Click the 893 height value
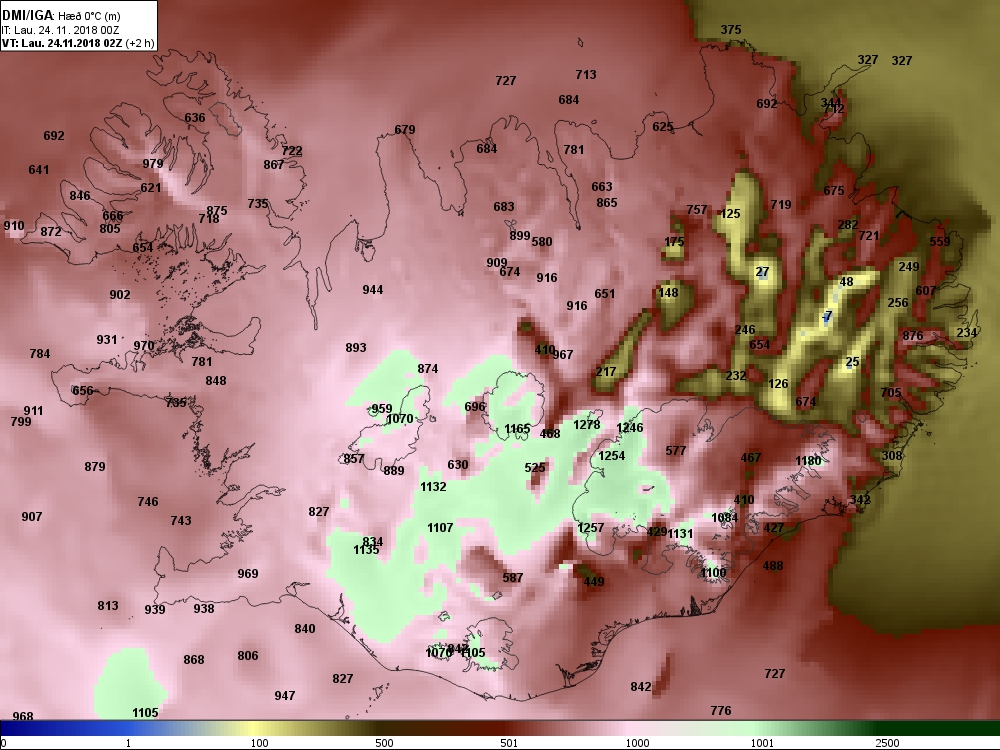The height and width of the screenshot is (750, 1000). [356, 348]
